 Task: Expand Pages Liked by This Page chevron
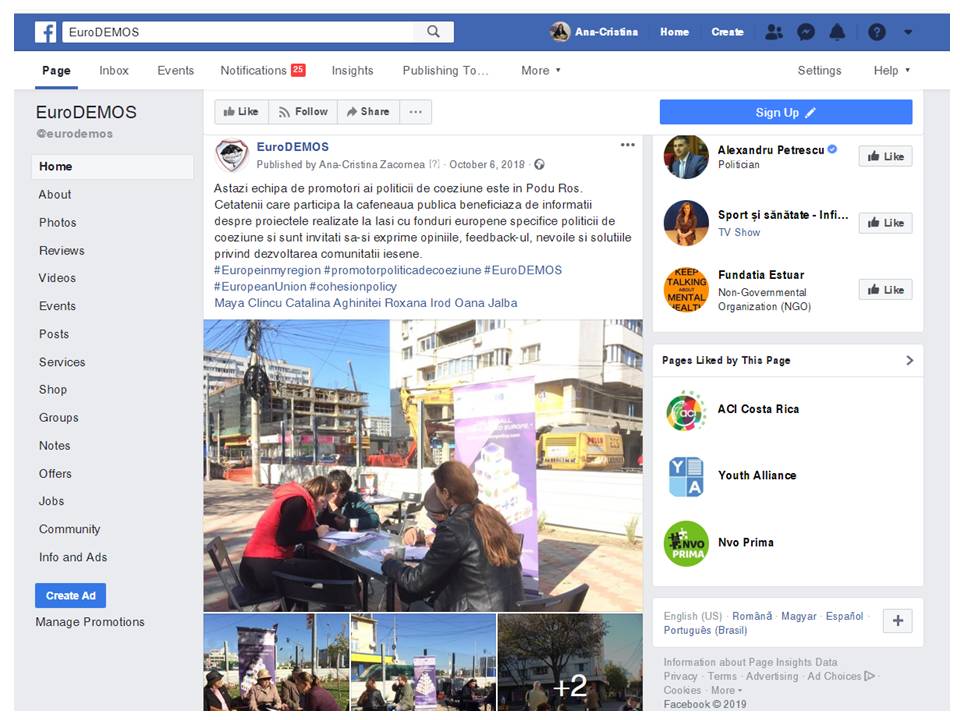click(909, 361)
